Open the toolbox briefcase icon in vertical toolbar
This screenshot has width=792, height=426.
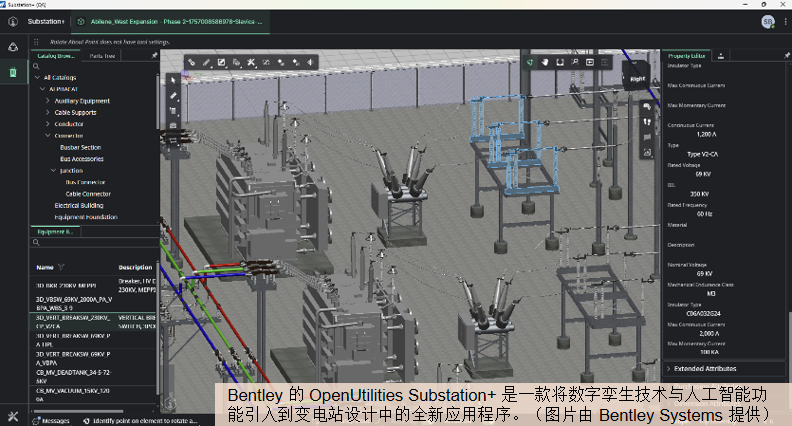[173, 125]
